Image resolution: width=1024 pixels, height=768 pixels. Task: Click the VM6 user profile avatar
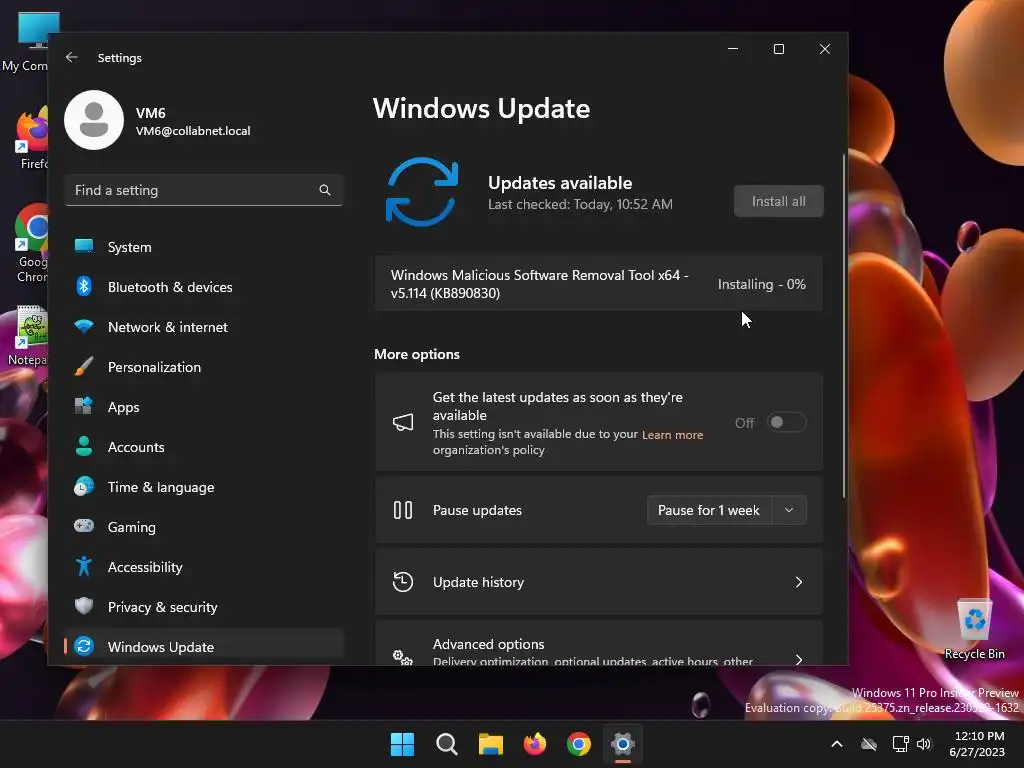[94, 120]
